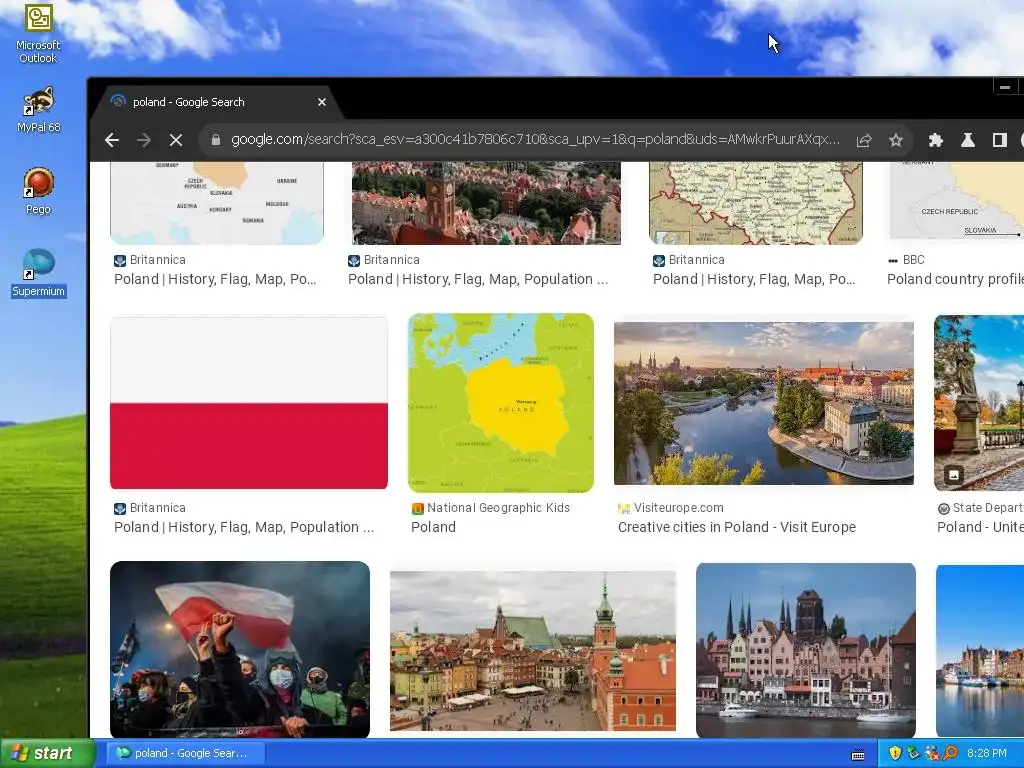Open the Creative cities river photo thumbnail

coord(763,403)
